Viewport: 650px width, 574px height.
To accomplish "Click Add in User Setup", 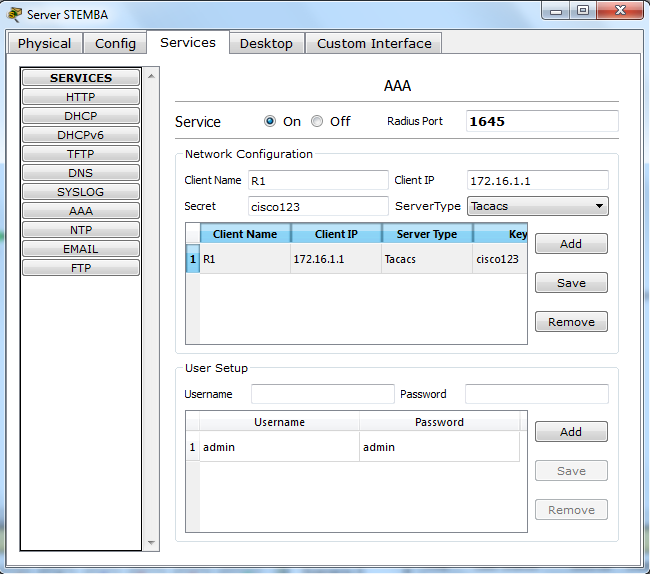I will point(571,432).
